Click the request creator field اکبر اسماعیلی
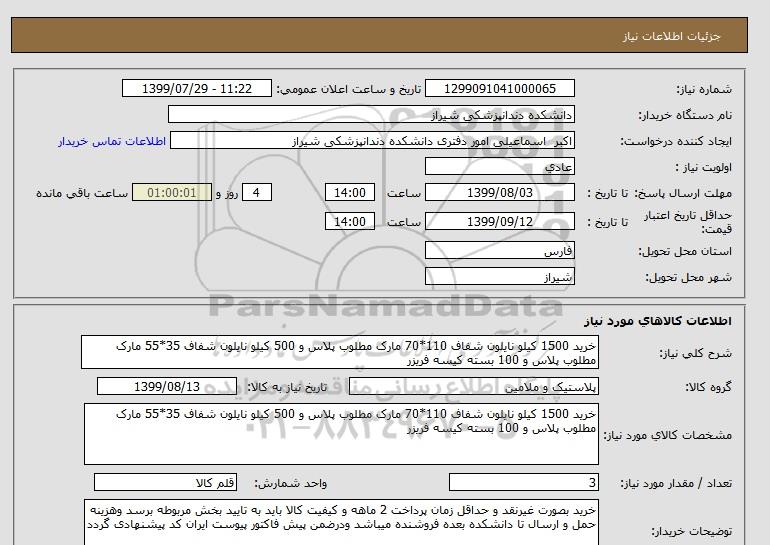The image size is (770, 545). (372, 140)
